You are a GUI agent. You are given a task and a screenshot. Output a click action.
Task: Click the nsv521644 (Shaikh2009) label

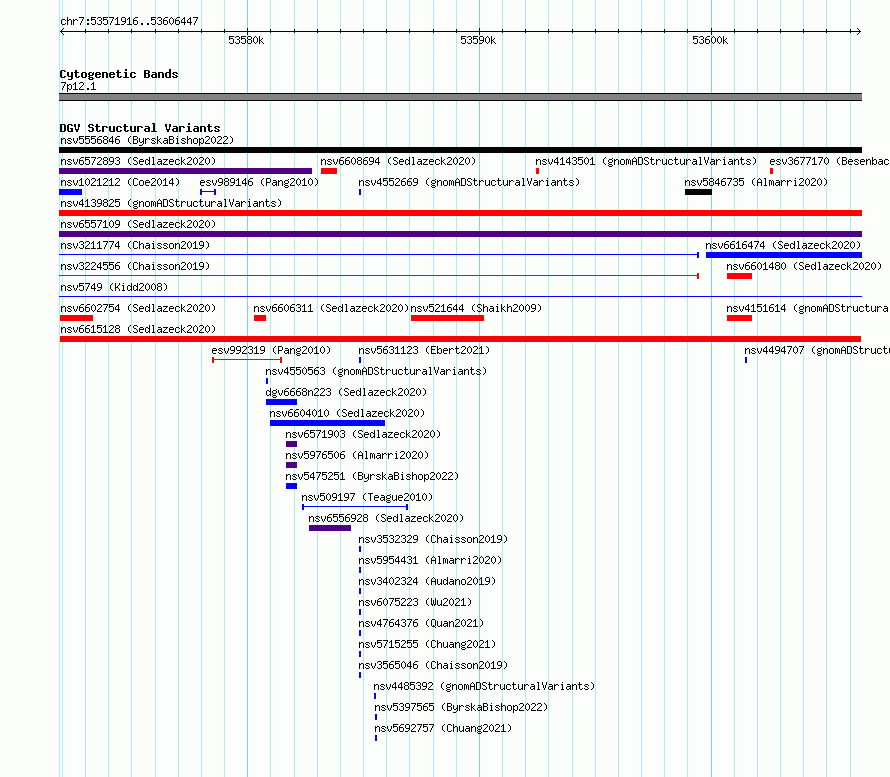coord(476,308)
